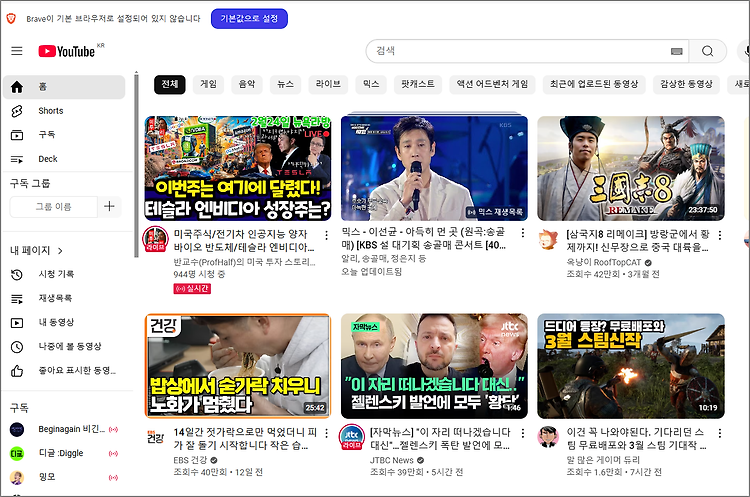This screenshot has height=497, width=750.
Task: Open more options for 미국주식/전기차 video
Action: 326,235
